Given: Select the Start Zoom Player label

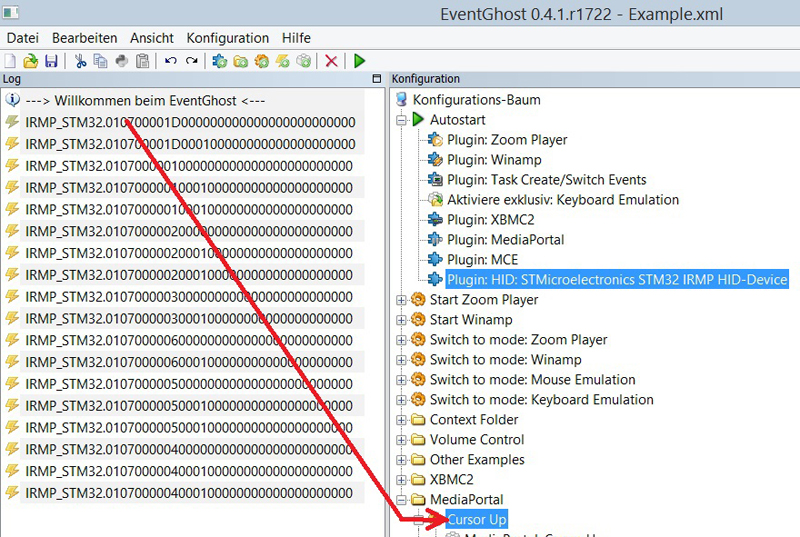Looking at the screenshot, I should [484, 299].
